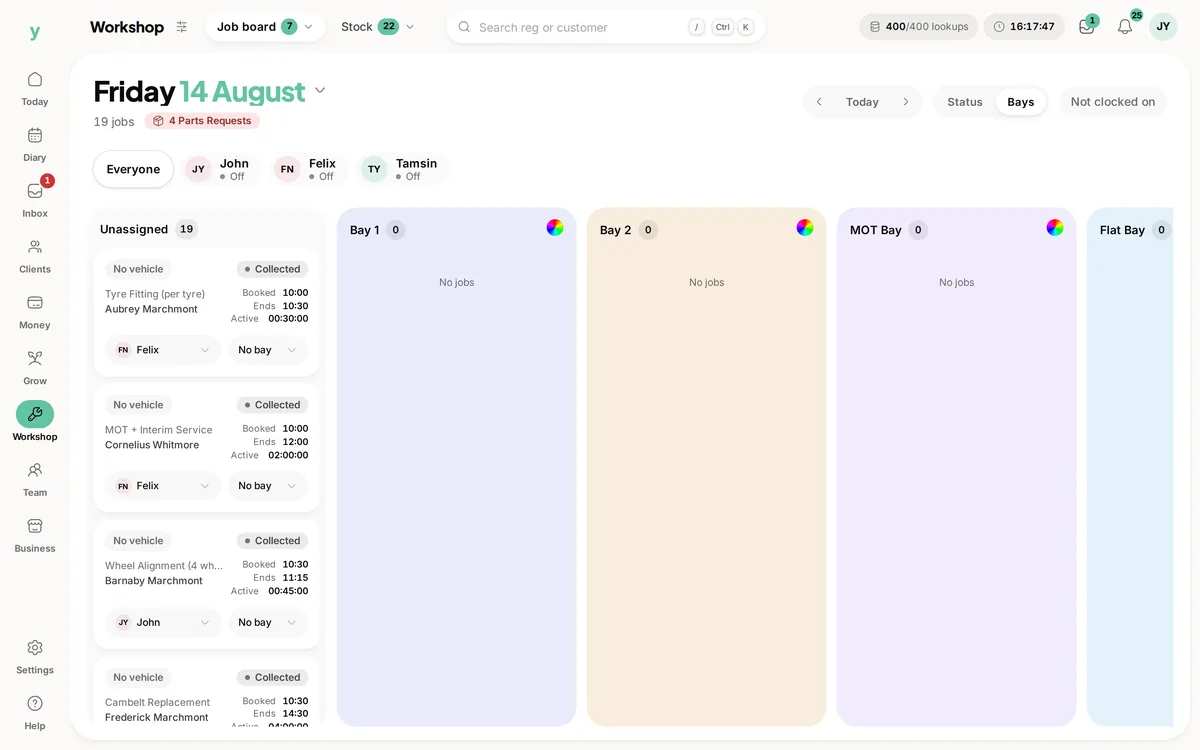Image resolution: width=1200 pixels, height=750 pixels.
Task: Filter jobs by Felix
Action: pos(308,169)
